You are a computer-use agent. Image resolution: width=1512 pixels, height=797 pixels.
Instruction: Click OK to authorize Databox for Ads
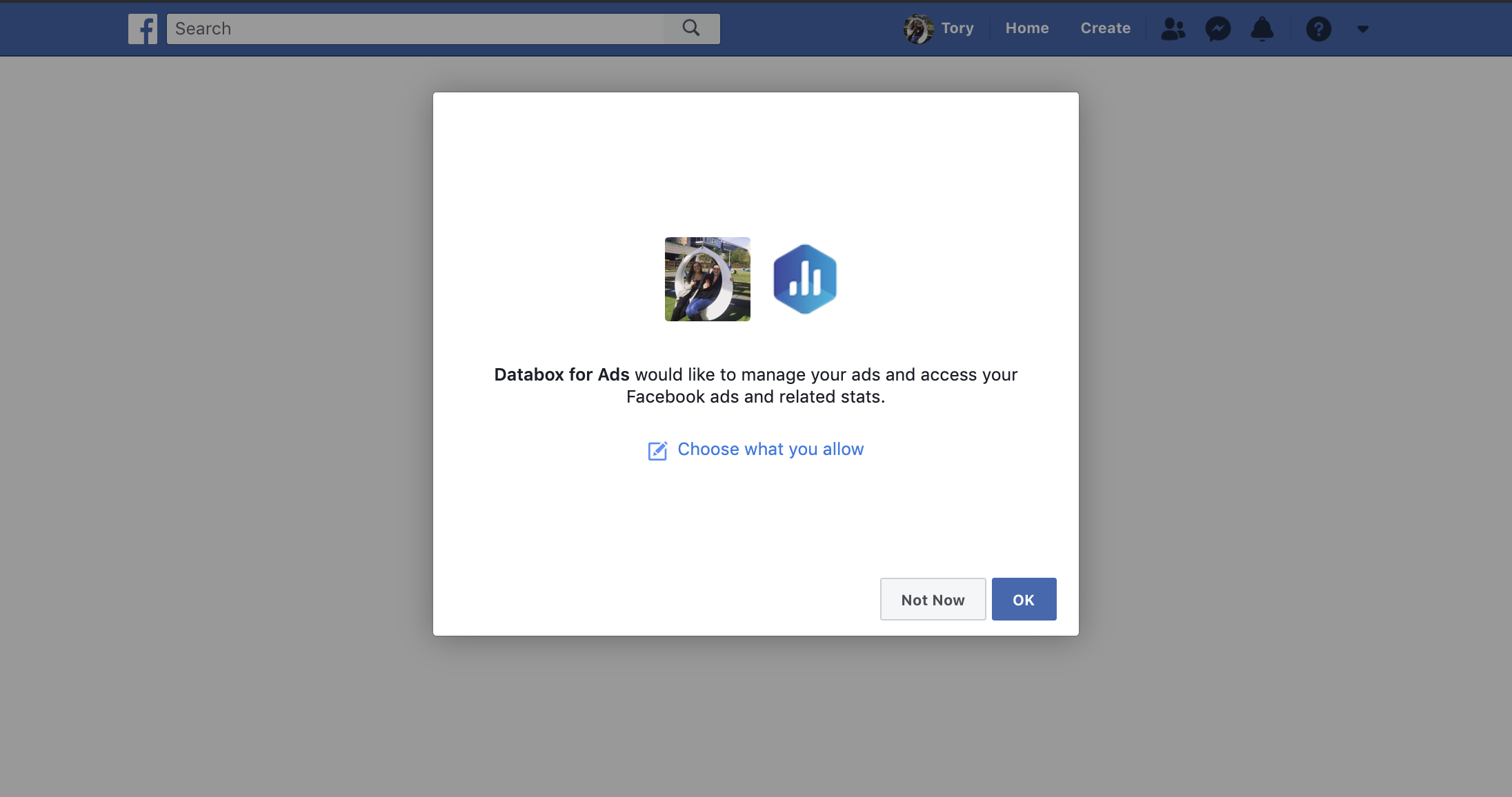(x=1023, y=599)
